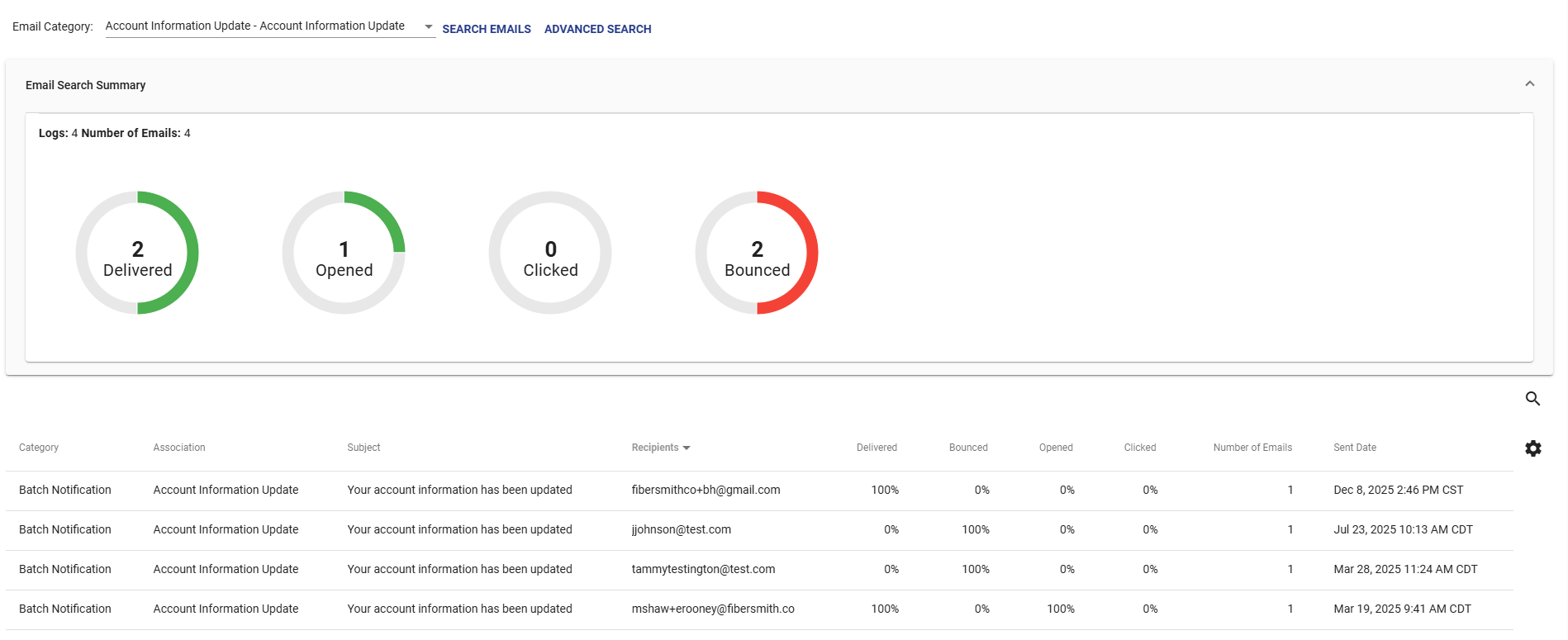Click the table search magnifier icon
The width and height of the screenshot is (1568, 640).
(1532, 399)
